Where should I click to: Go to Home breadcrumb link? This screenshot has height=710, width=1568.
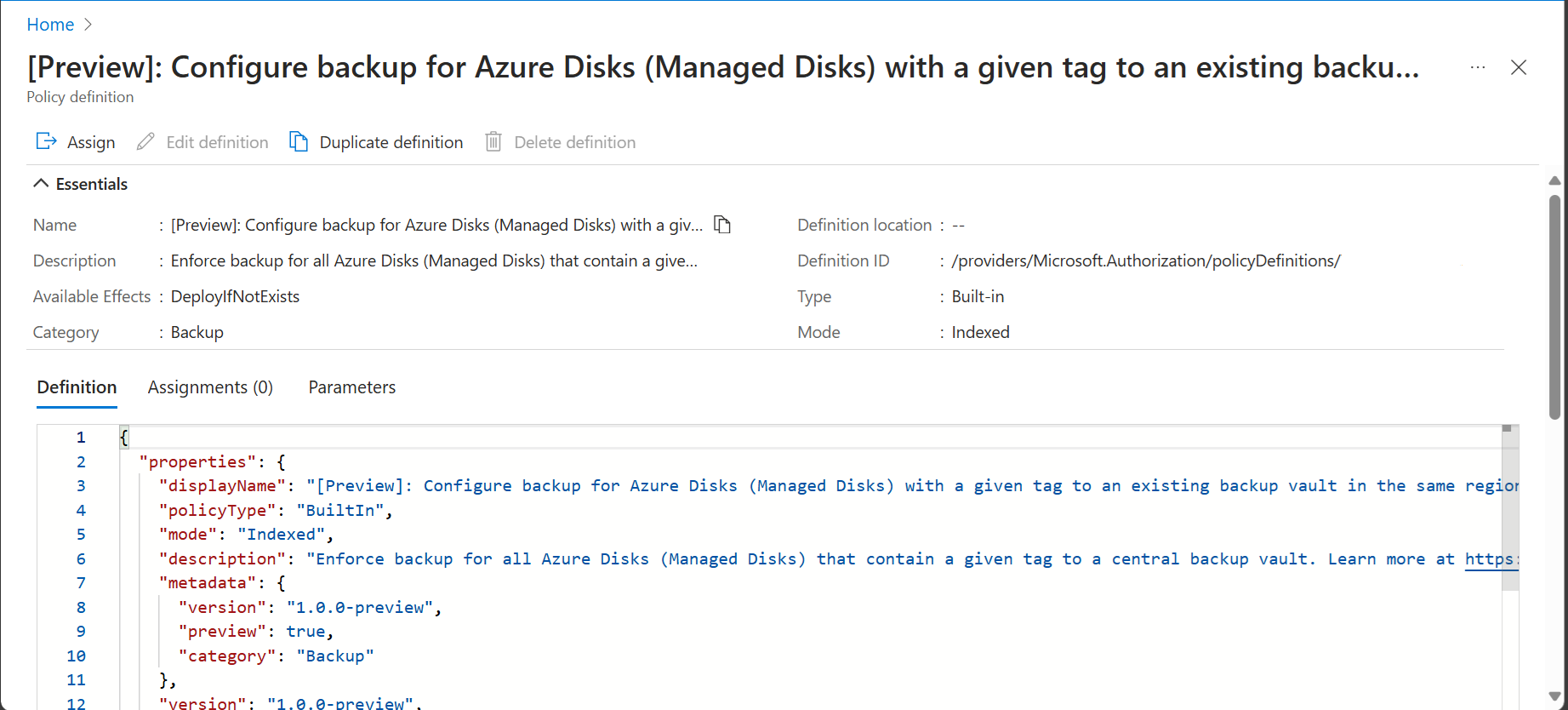[50, 25]
